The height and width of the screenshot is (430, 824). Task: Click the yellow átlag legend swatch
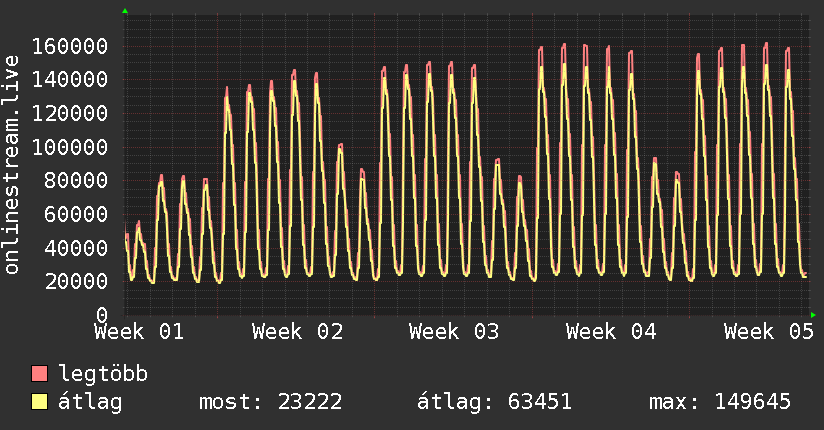tap(39, 401)
